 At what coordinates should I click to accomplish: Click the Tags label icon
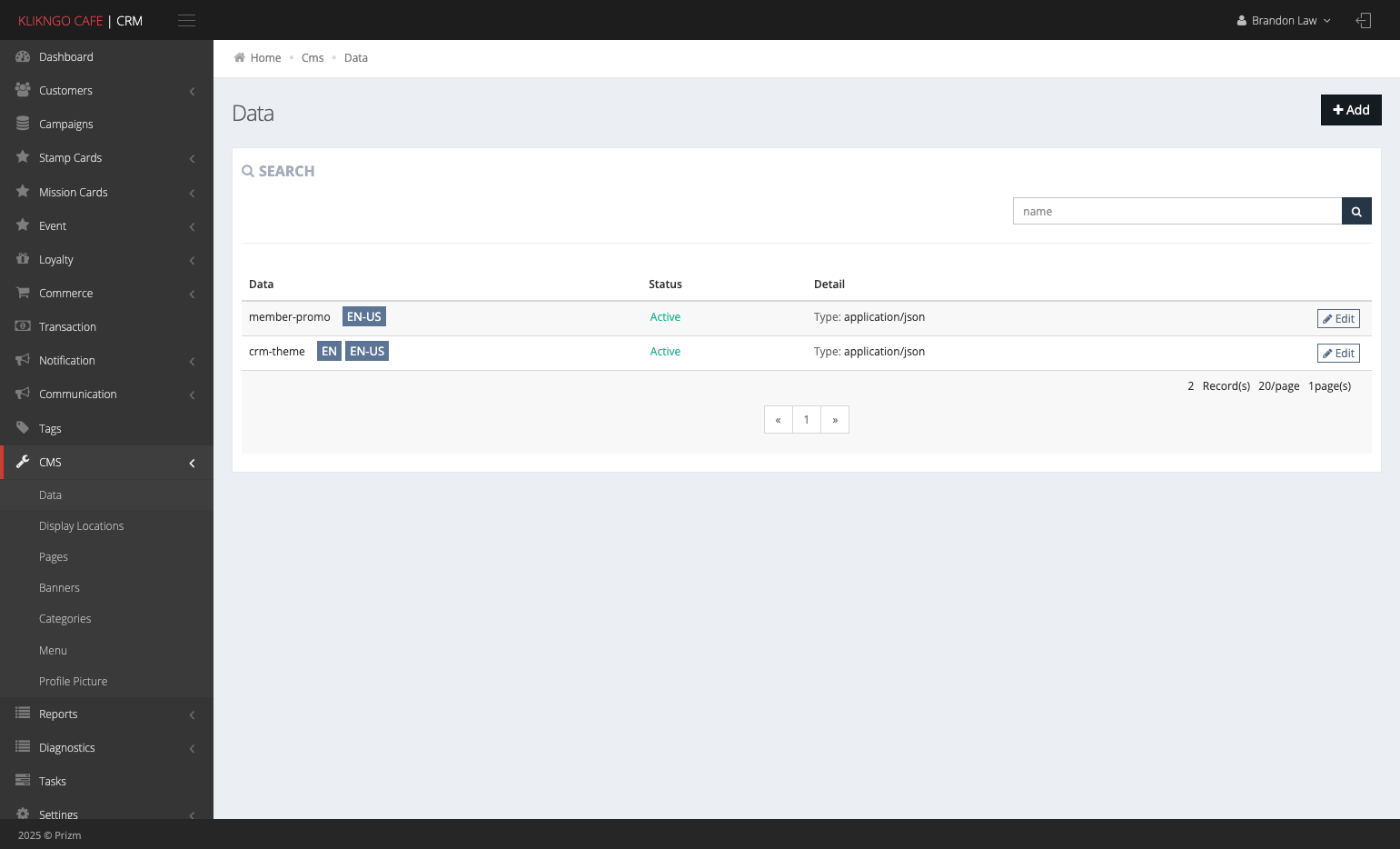point(23,428)
